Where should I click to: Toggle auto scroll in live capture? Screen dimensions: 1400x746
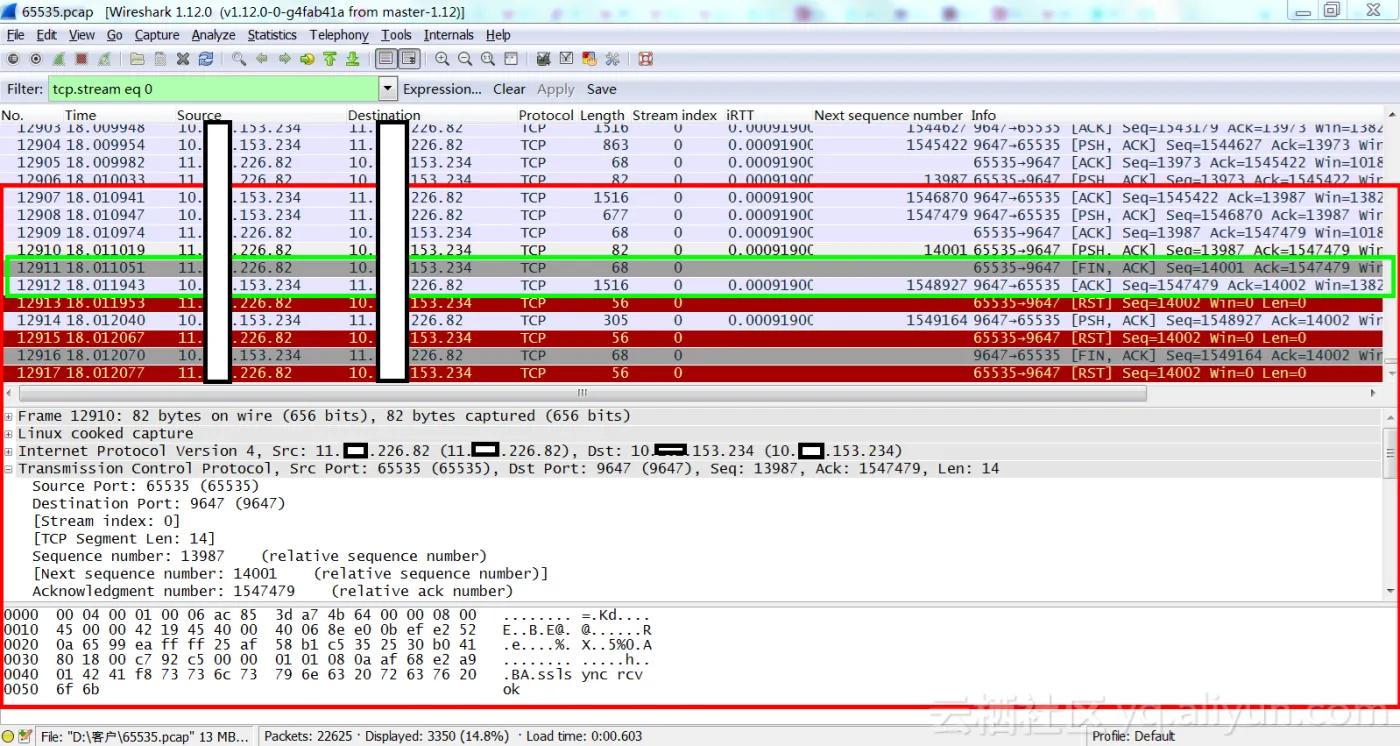pos(409,59)
